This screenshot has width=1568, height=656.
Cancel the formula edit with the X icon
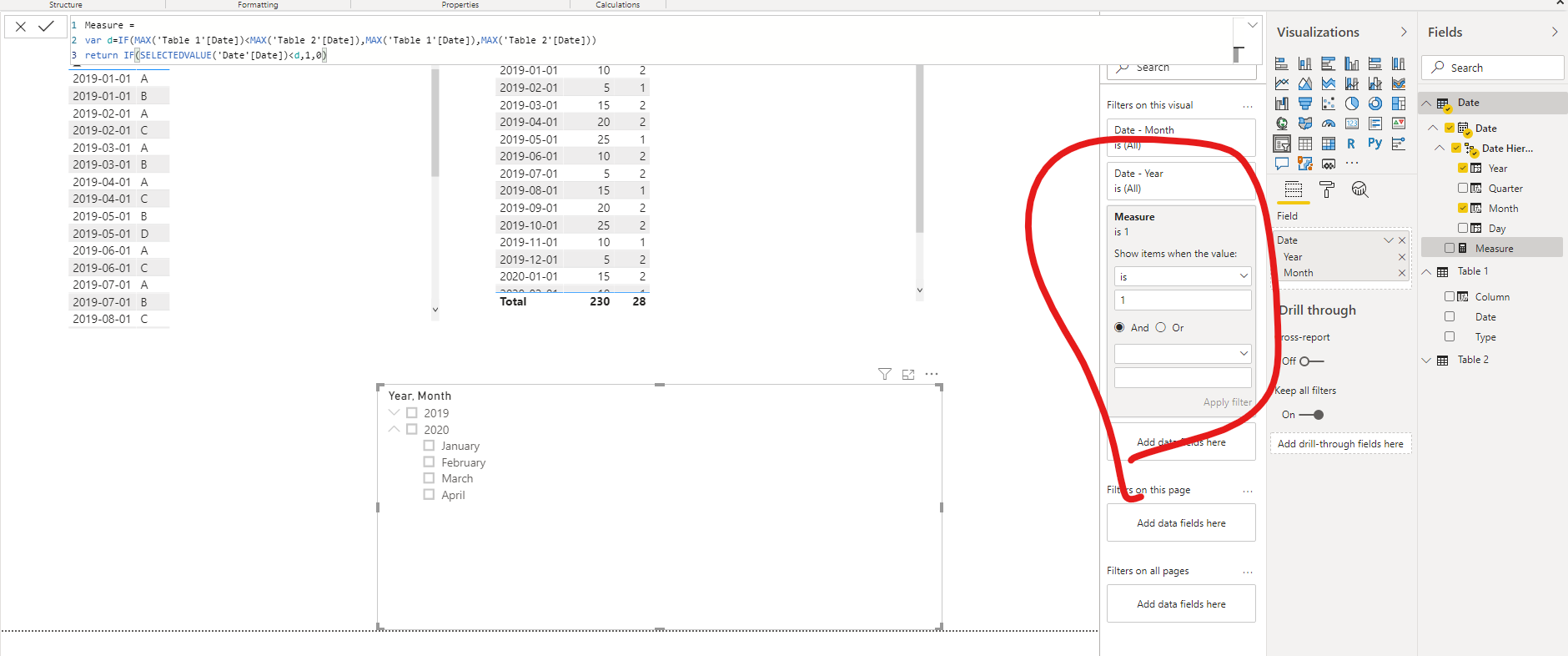(x=21, y=27)
